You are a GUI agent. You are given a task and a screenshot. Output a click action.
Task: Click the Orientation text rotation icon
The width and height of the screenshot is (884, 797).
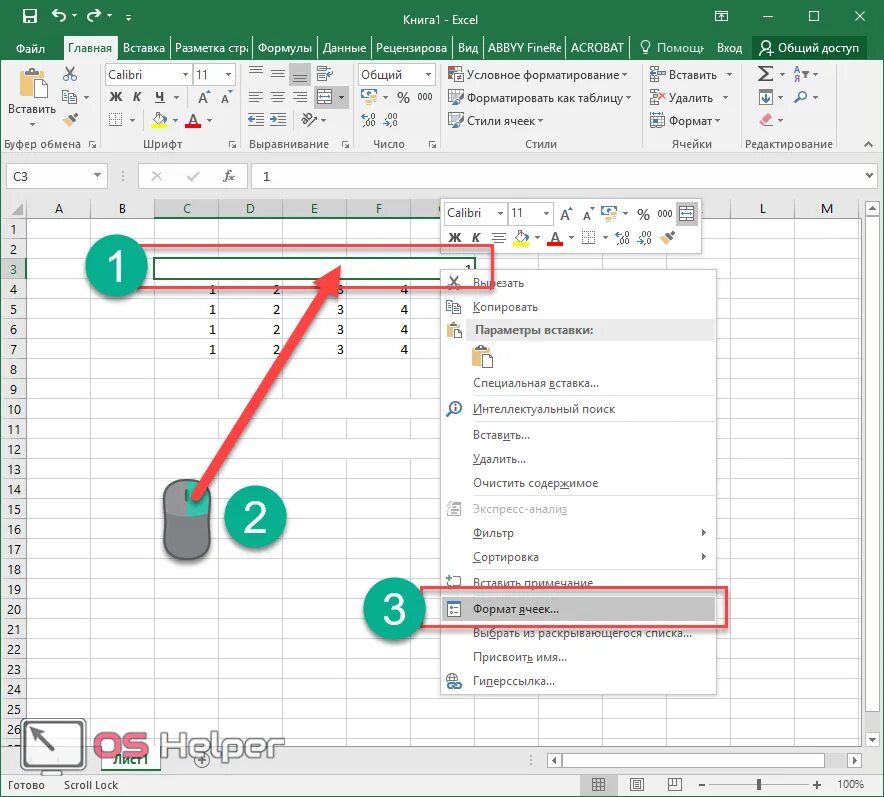[309, 119]
